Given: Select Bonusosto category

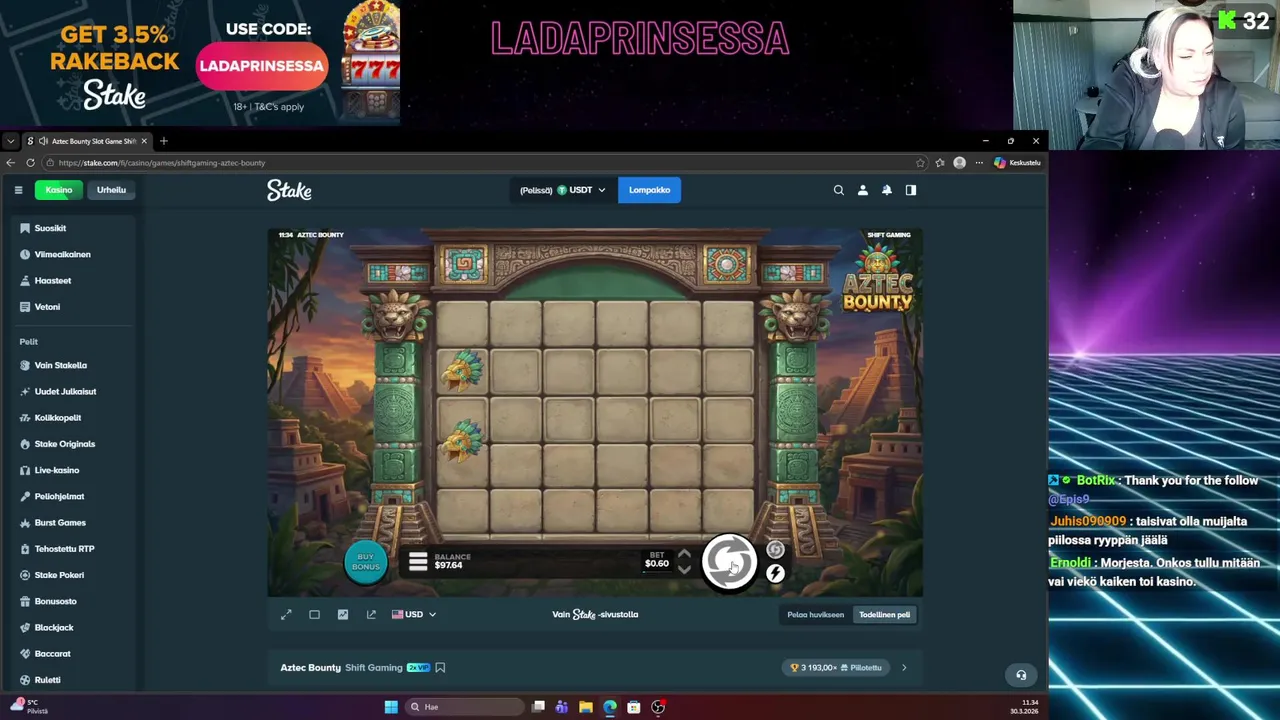Looking at the screenshot, I should [x=75, y=601].
